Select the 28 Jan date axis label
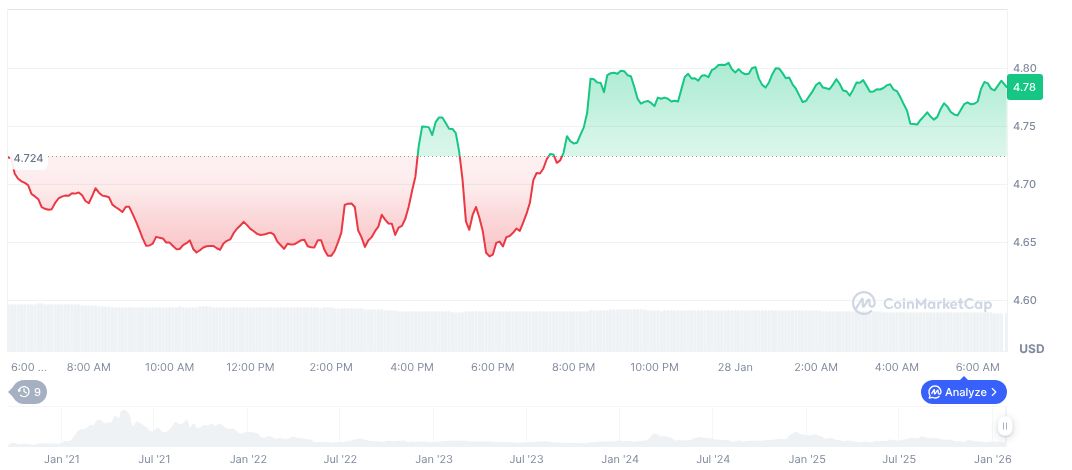This screenshot has height=470, width=1072. pos(735,367)
